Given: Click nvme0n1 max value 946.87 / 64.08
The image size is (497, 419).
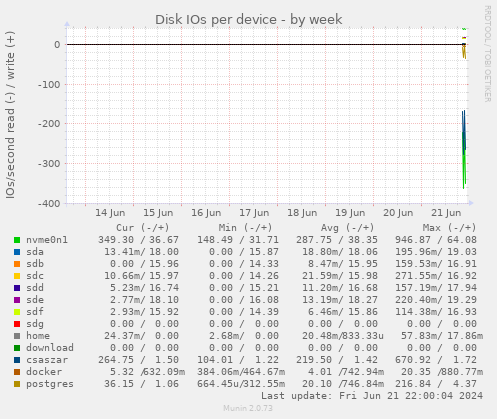Looking at the screenshot, I should click(x=436, y=240).
